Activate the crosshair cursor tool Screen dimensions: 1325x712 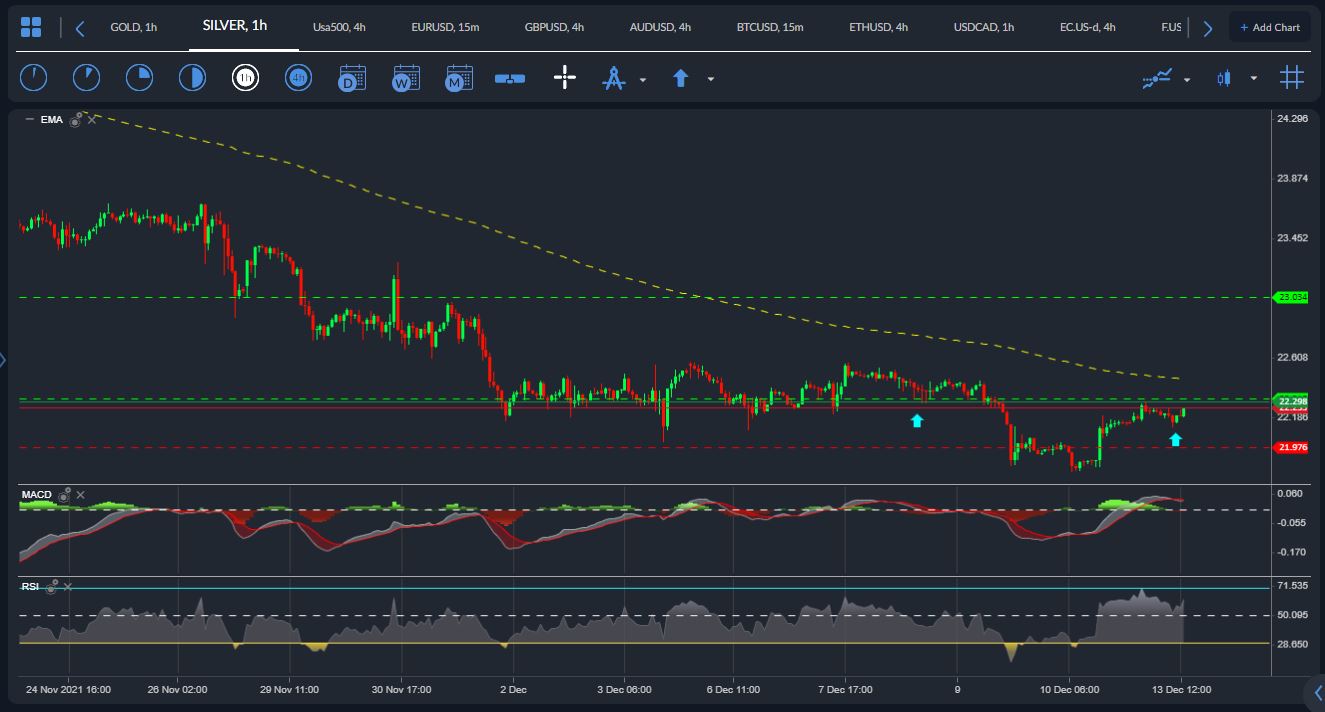565,78
